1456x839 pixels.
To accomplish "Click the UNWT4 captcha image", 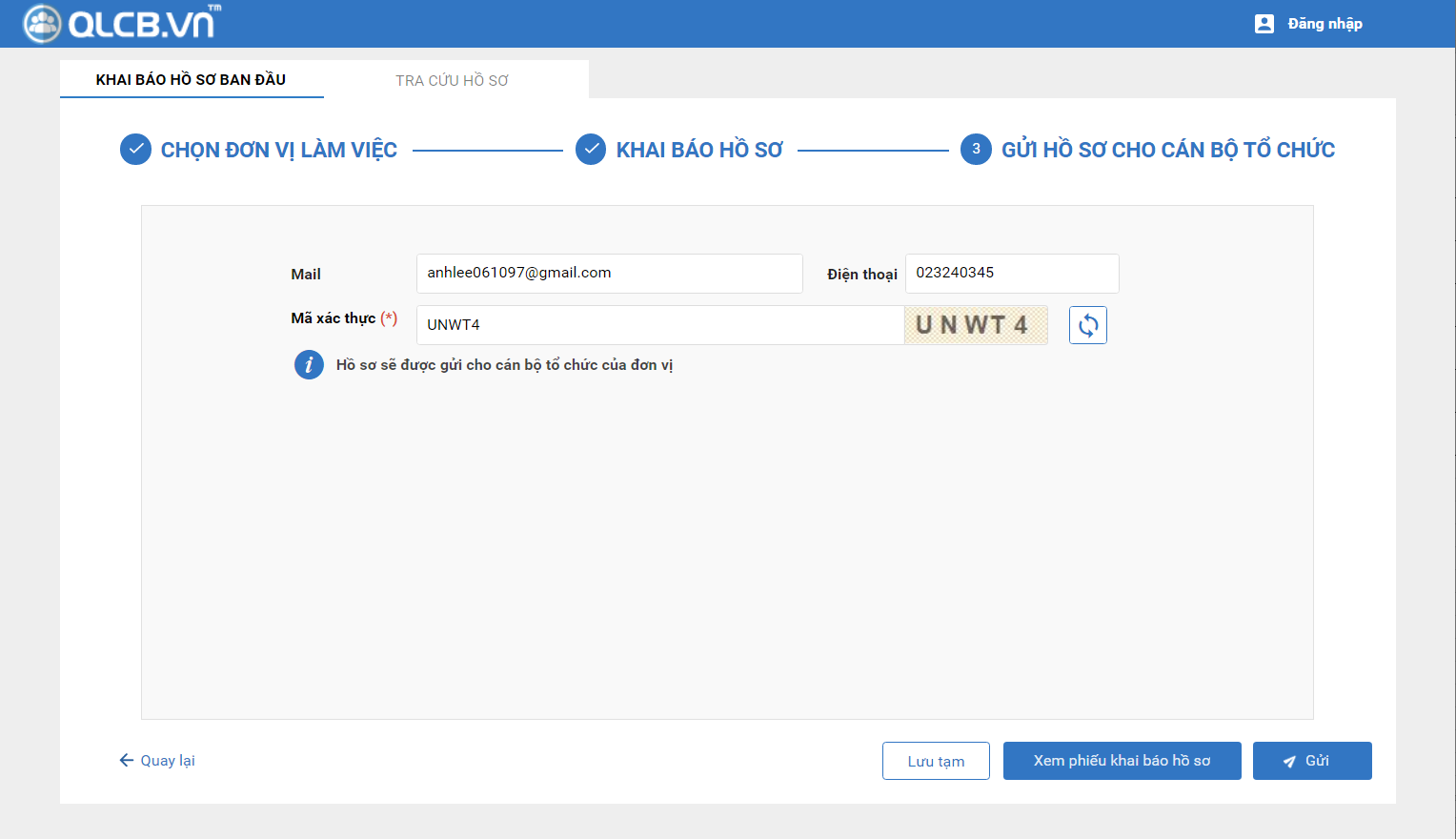I will (x=975, y=325).
